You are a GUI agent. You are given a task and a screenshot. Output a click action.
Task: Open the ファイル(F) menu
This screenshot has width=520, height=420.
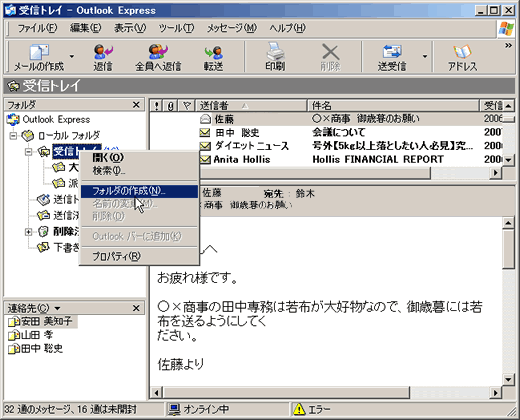click(37, 28)
